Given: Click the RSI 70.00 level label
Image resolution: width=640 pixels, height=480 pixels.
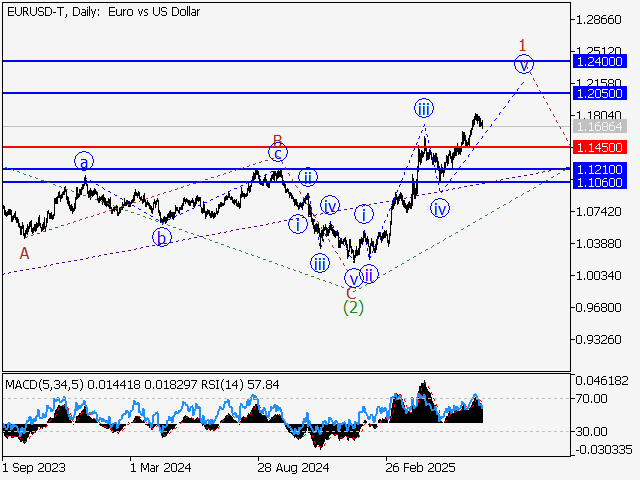Looking at the screenshot, I should 593,398.
